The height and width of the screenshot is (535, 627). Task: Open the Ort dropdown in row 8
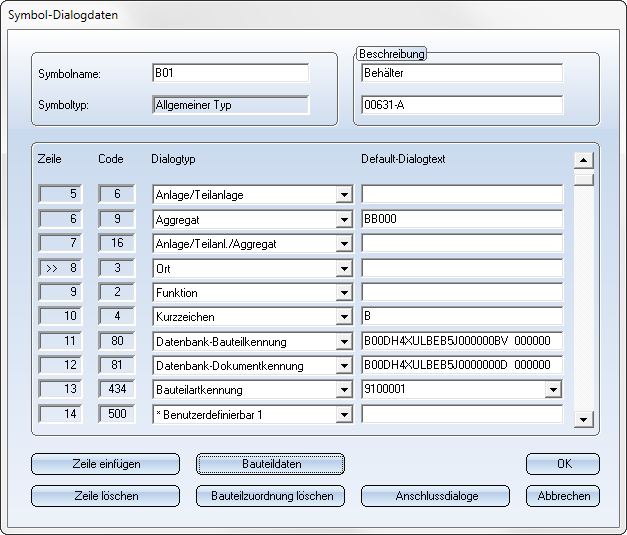pos(344,269)
